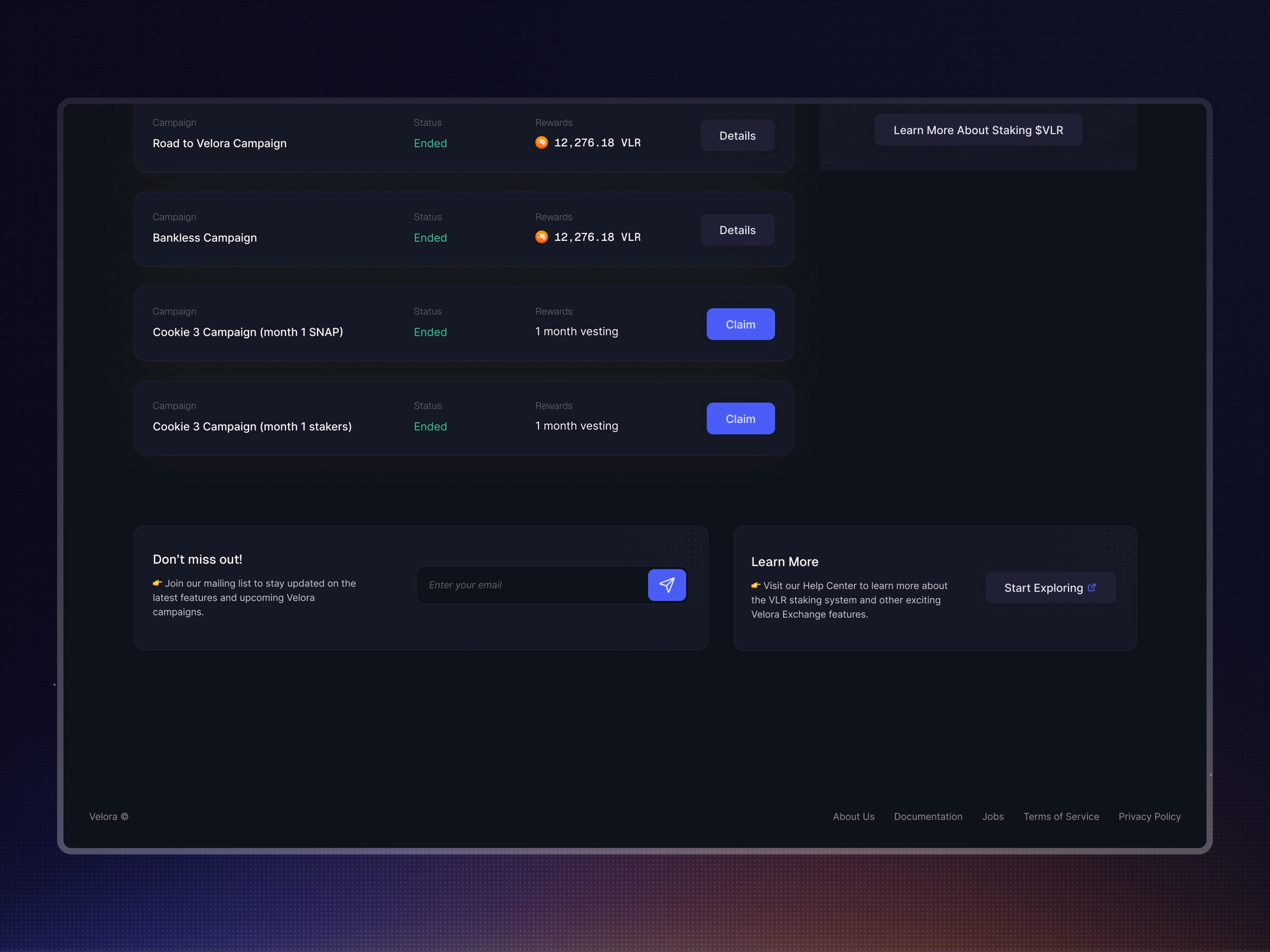The image size is (1270, 952).
Task: Click external link icon beside Start Exploring
Action: 1091,587
